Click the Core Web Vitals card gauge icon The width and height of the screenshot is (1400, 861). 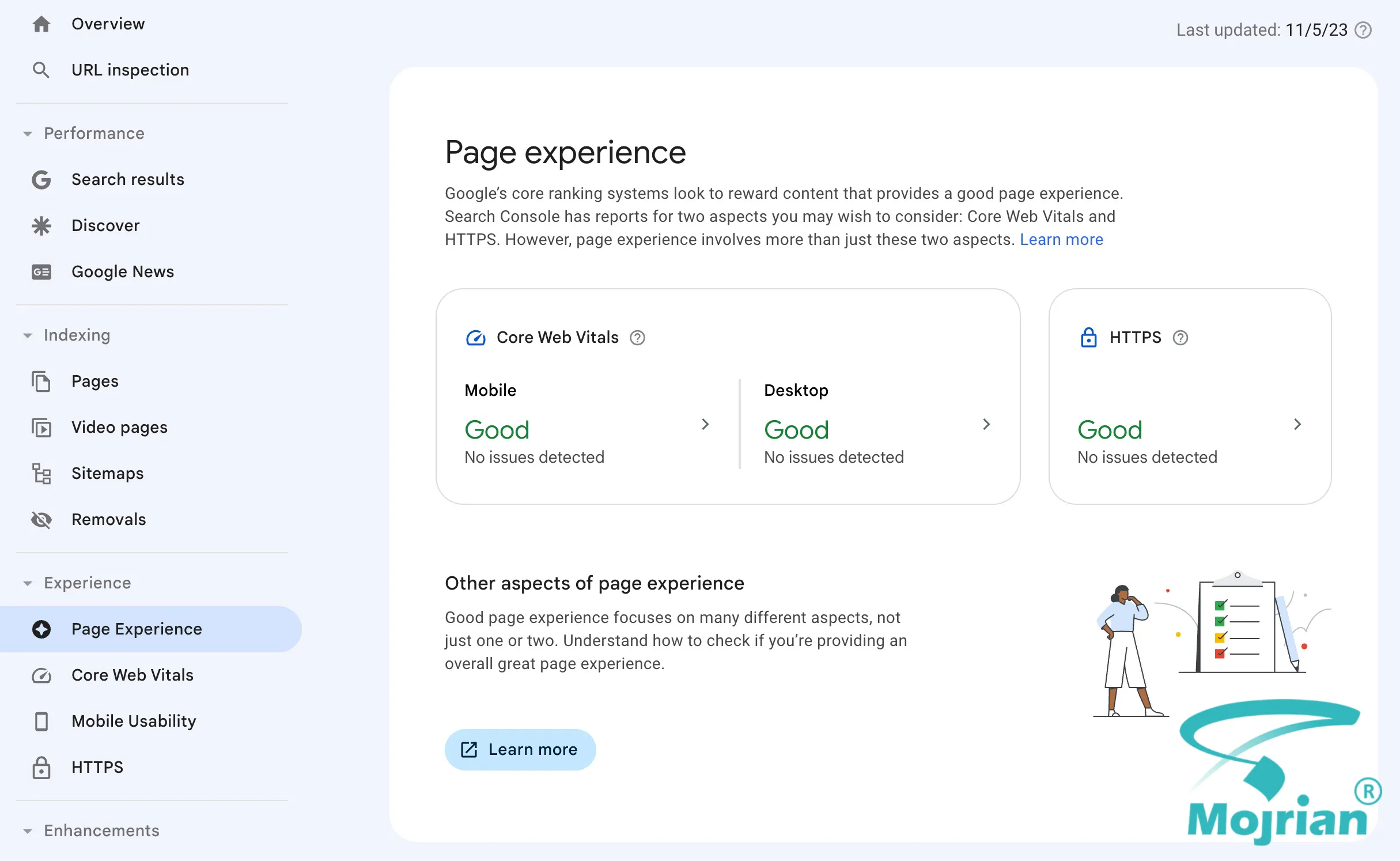coord(475,338)
